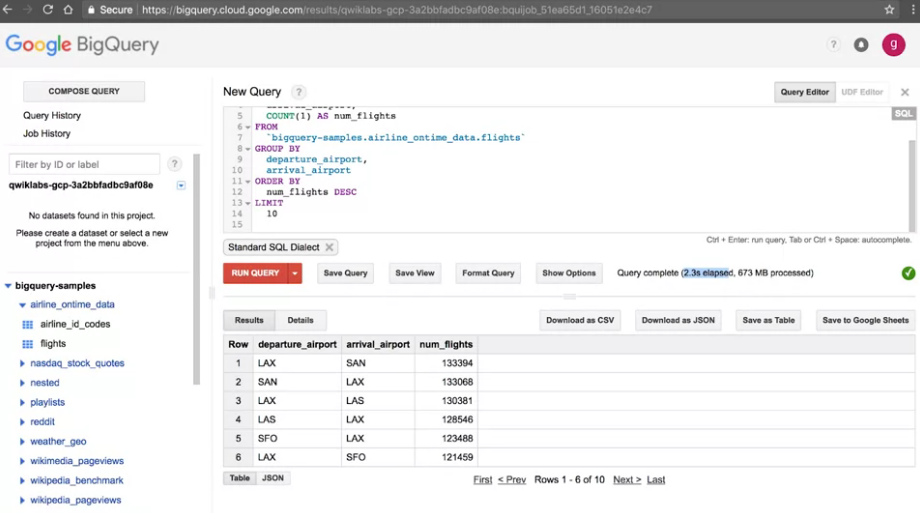Viewport: 920px width, 513px height.
Task: Go back with browser back arrow
Action: coord(8,10)
